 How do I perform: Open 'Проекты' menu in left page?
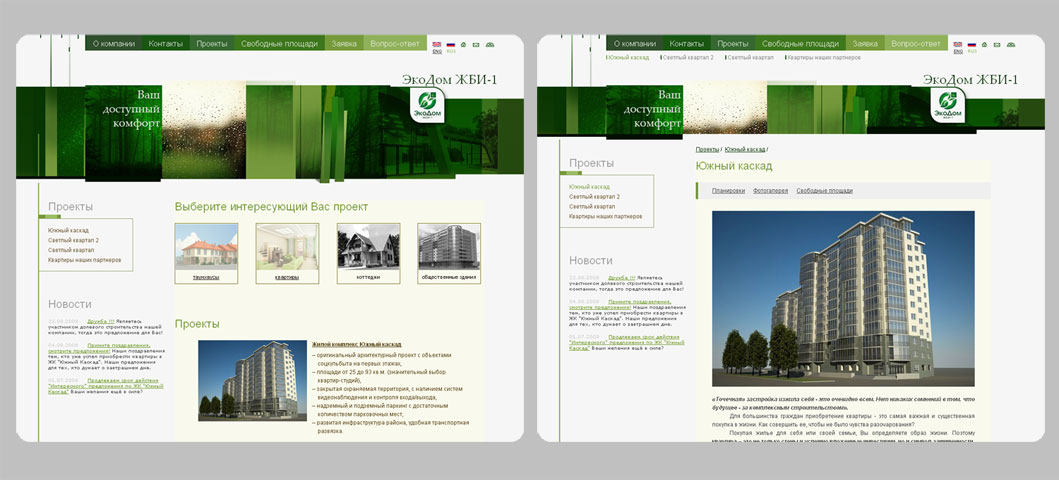tap(211, 43)
